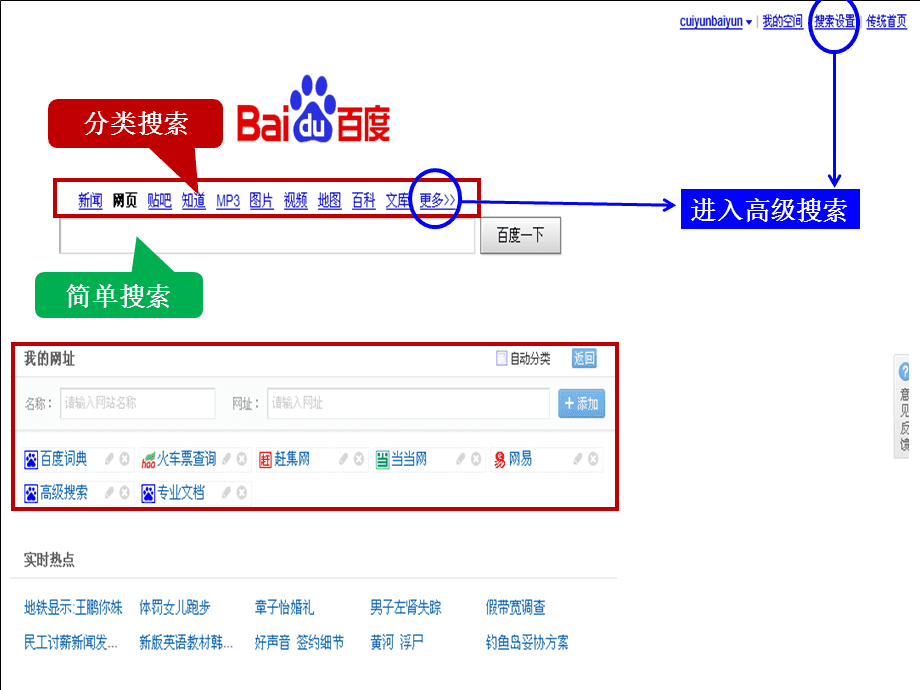Click the +添加 button
Image resolution: width=920 pixels, height=690 pixels.
(581, 404)
